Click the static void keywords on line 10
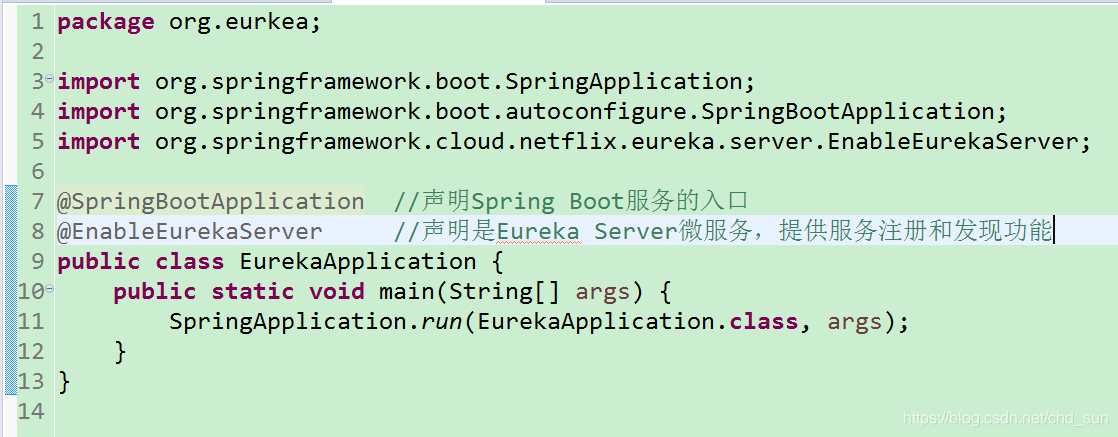 point(287,292)
